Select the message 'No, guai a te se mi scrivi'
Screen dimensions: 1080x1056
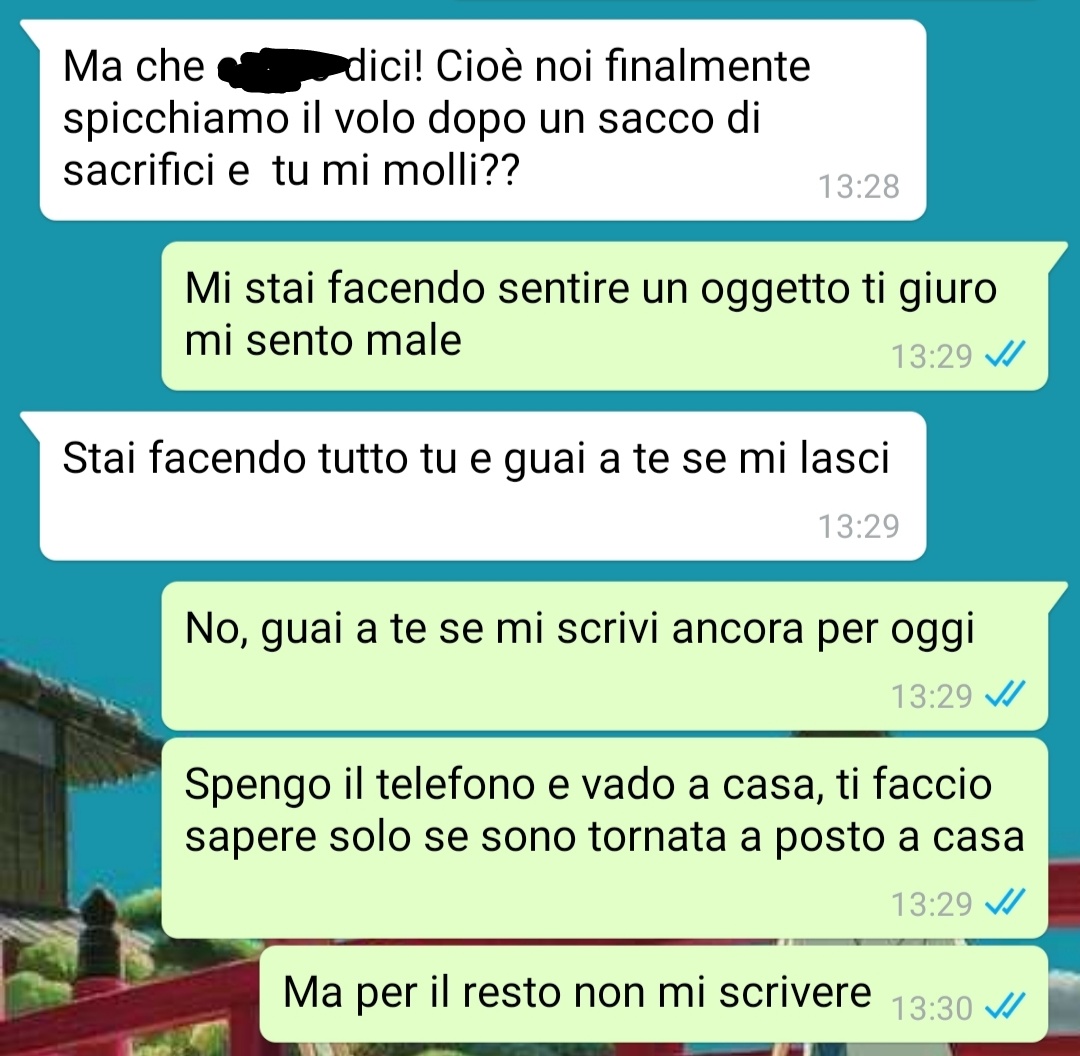click(x=605, y=655)
